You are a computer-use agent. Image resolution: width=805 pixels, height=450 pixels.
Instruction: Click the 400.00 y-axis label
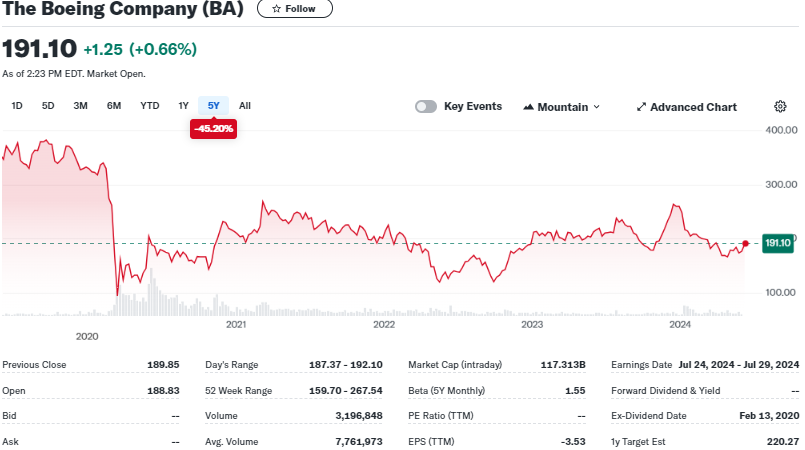click(x=781, y=130)
